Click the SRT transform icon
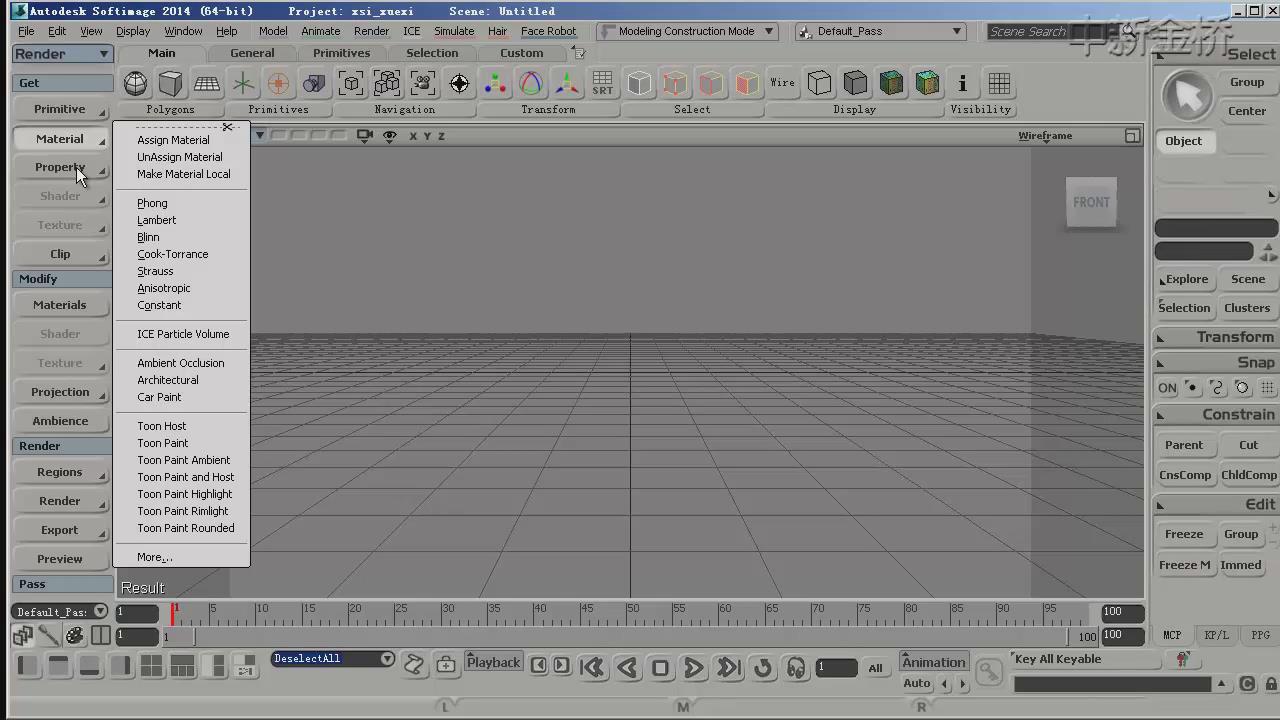This screenshot has height=720, width=1280. pyautogui.click(x=603, y=83)
